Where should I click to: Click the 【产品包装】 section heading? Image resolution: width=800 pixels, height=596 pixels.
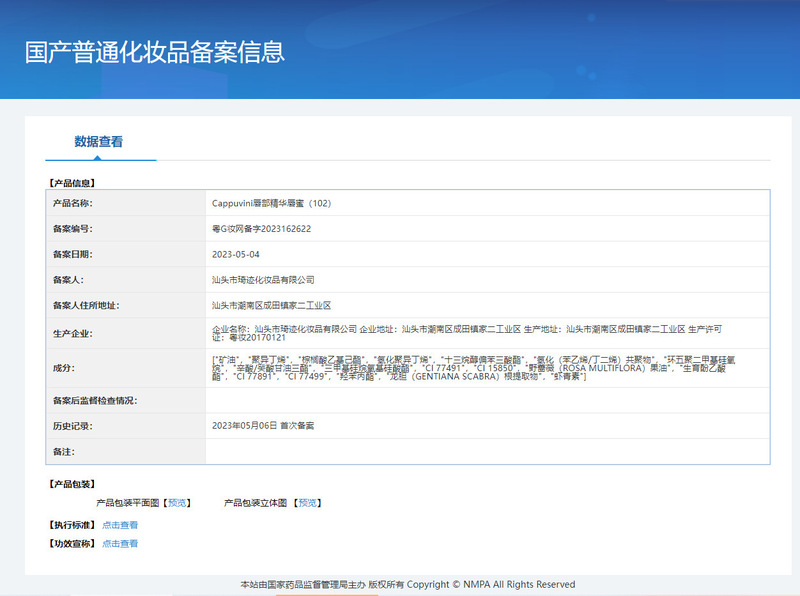coord(72,484)
